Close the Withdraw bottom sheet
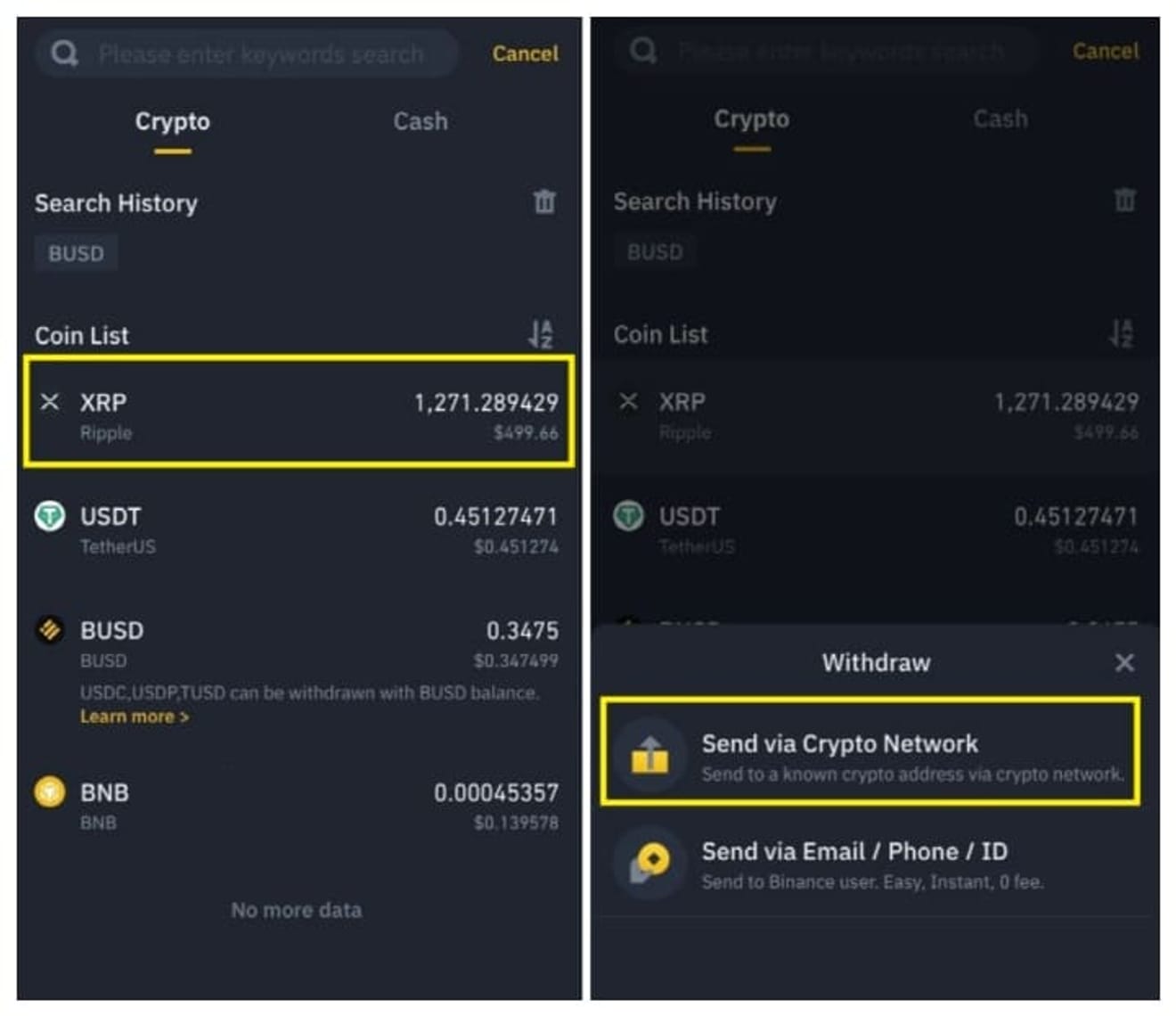Image resolution: width=1176 pixels, height=1016 pixels. point(1124,662)
